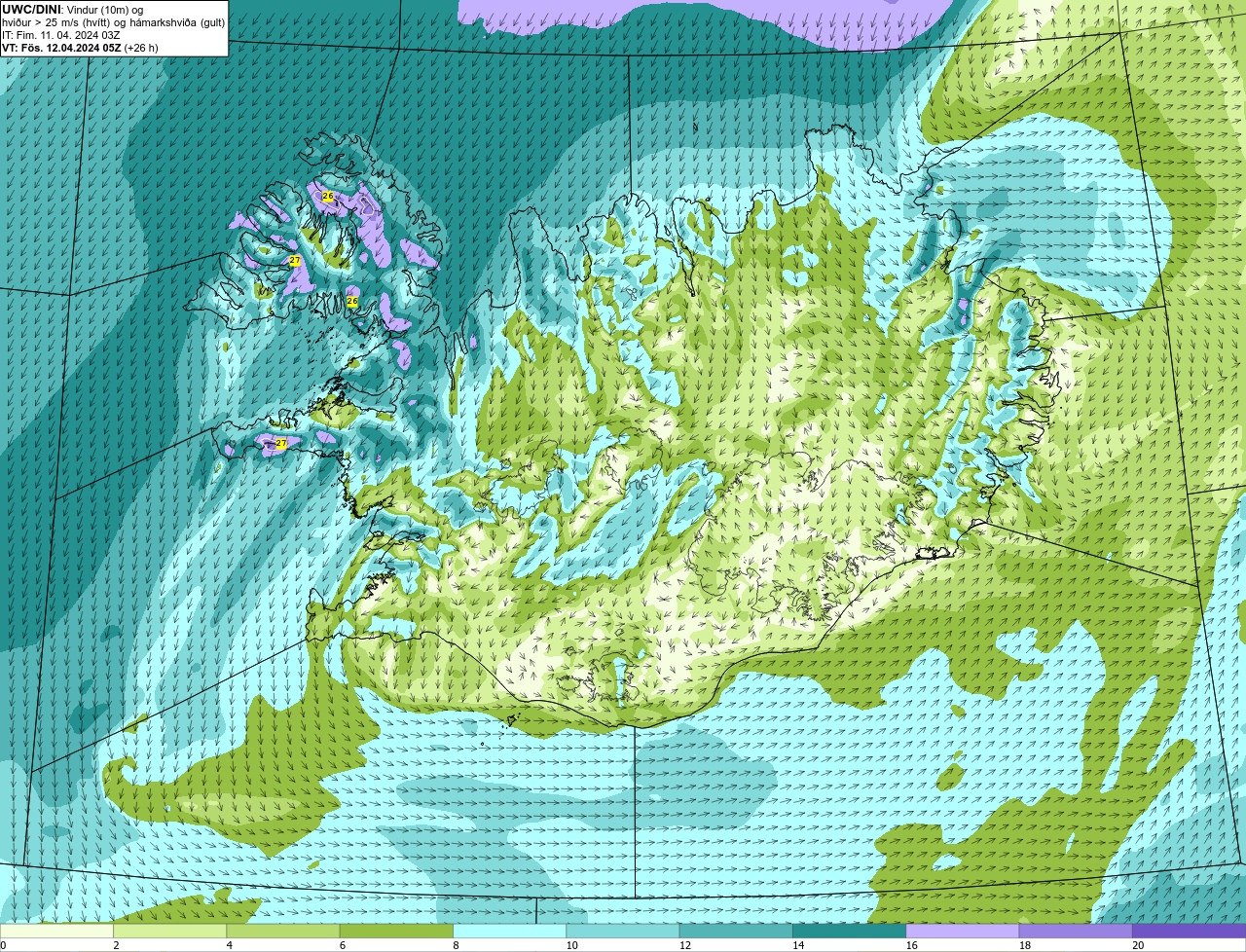
Task: Click the northernmost yellow 26 gust label
Action: click(327, 197)
